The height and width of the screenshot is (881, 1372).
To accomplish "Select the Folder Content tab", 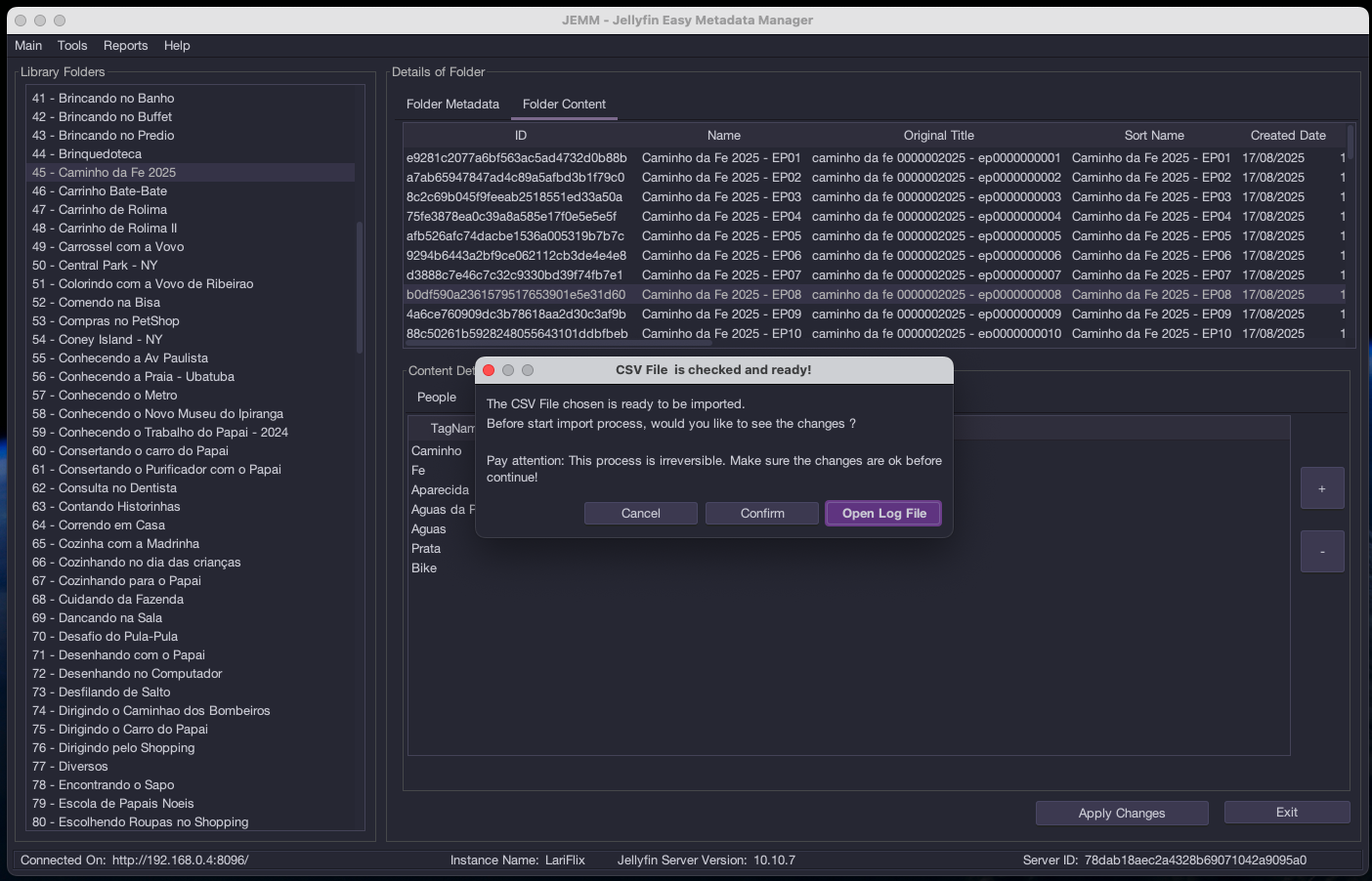I will pyautogui.click(x=564, y=105).
